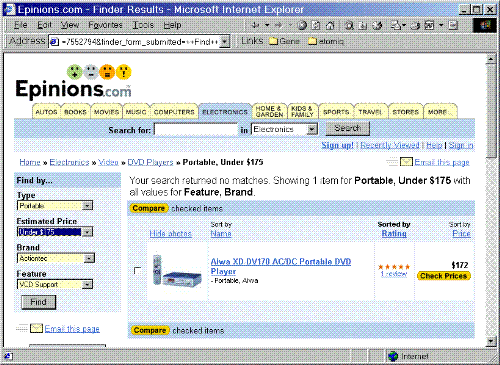
Task: Click the Epinions.com logo
Action: (x=73, y=81)
